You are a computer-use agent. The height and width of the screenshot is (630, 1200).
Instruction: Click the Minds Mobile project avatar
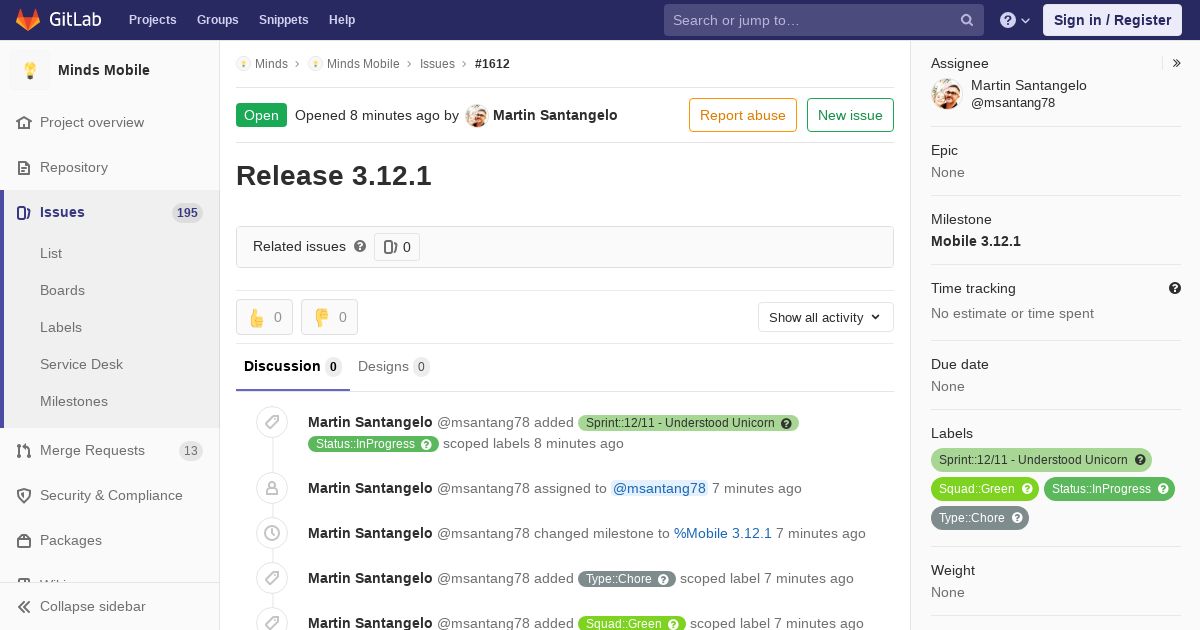tap(30, 70)
